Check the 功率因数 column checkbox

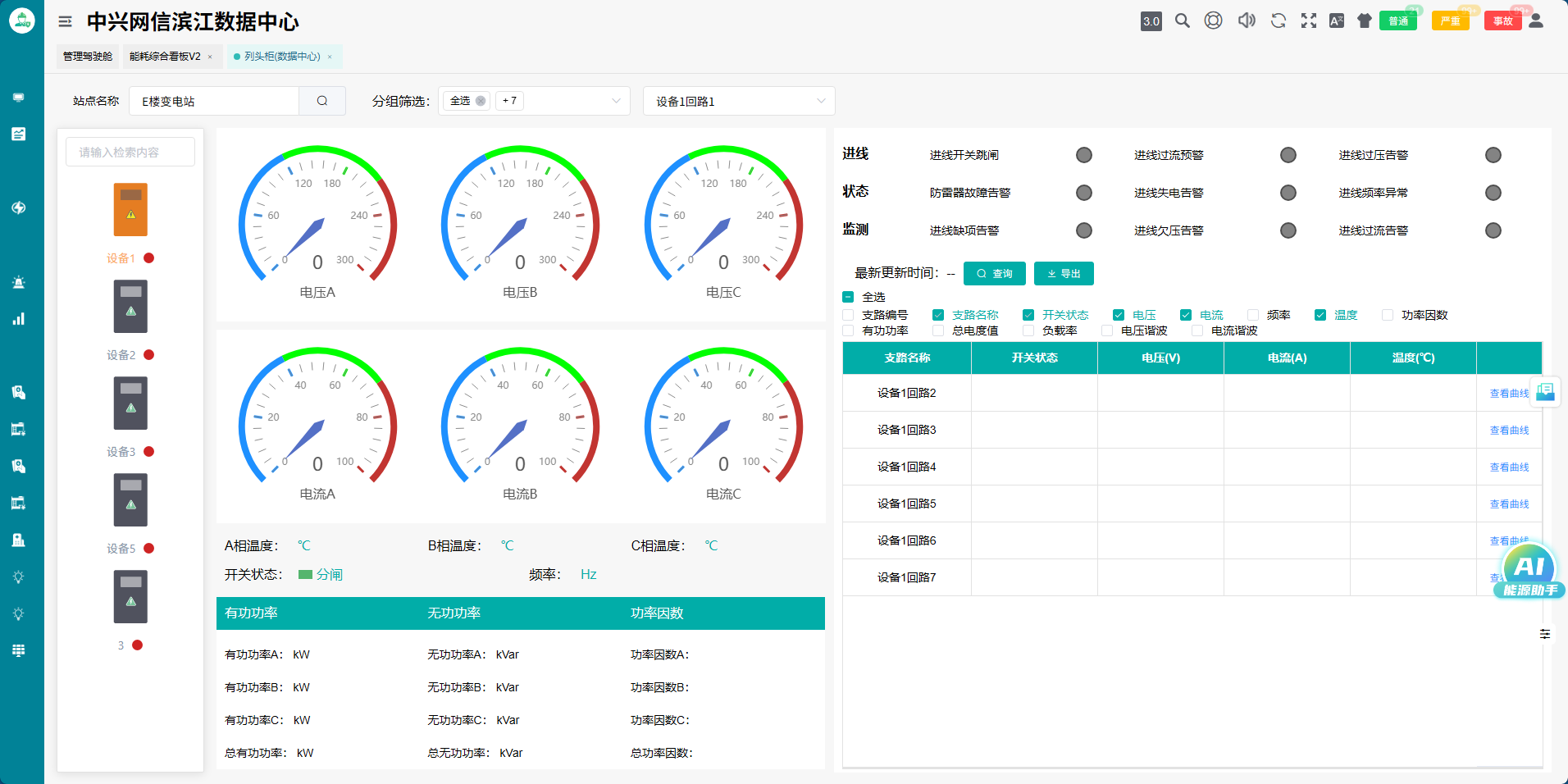(x=1388, y=315)
